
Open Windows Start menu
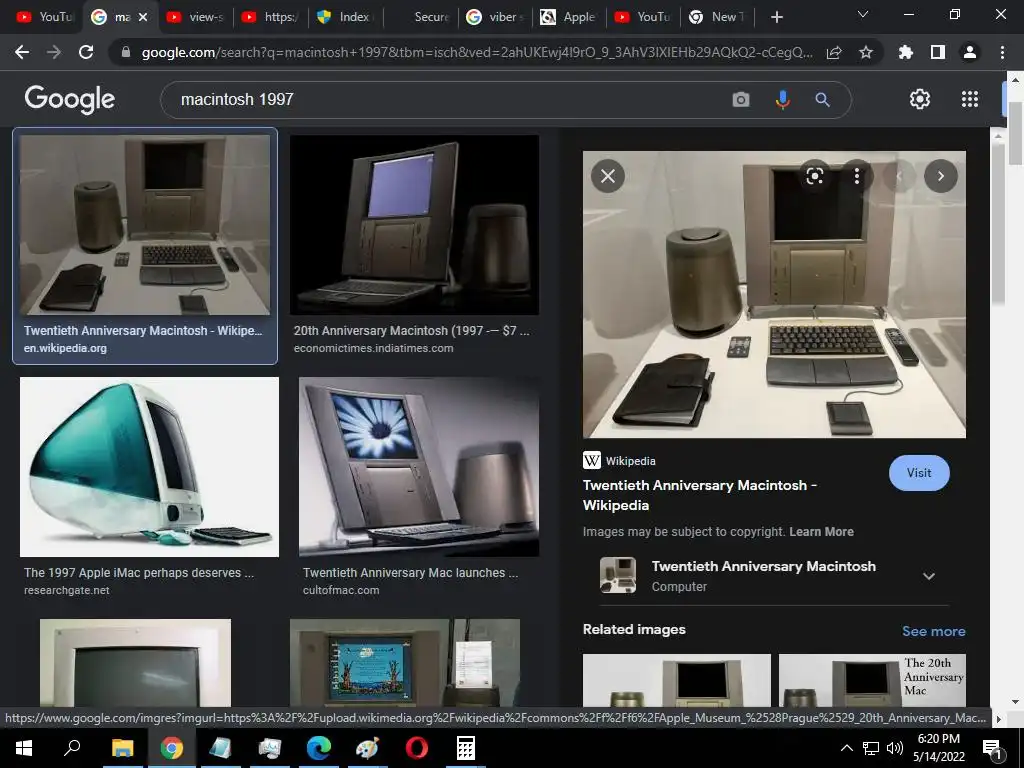pyautogui.click(x=24, y=748)
